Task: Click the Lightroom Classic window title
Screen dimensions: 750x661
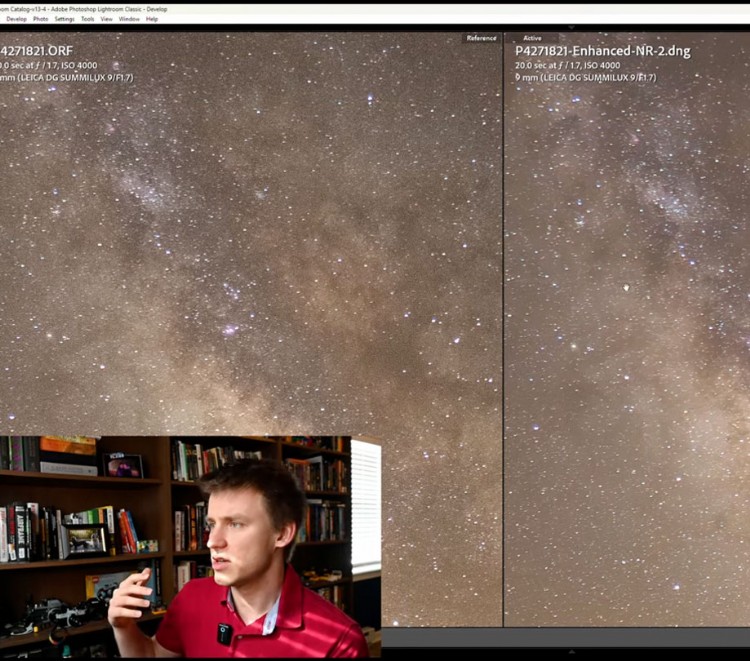Action: click(x=84, y=9)
